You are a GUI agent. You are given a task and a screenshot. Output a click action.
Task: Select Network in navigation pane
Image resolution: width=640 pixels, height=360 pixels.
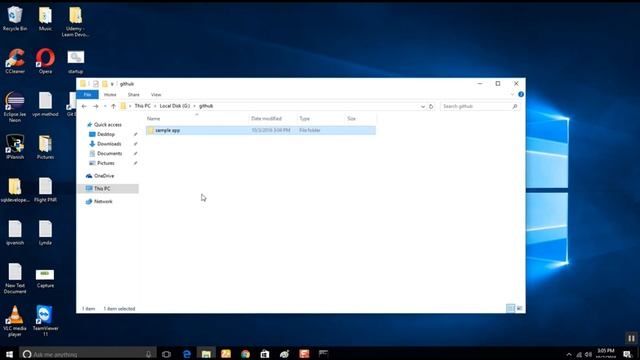point(103,202)
